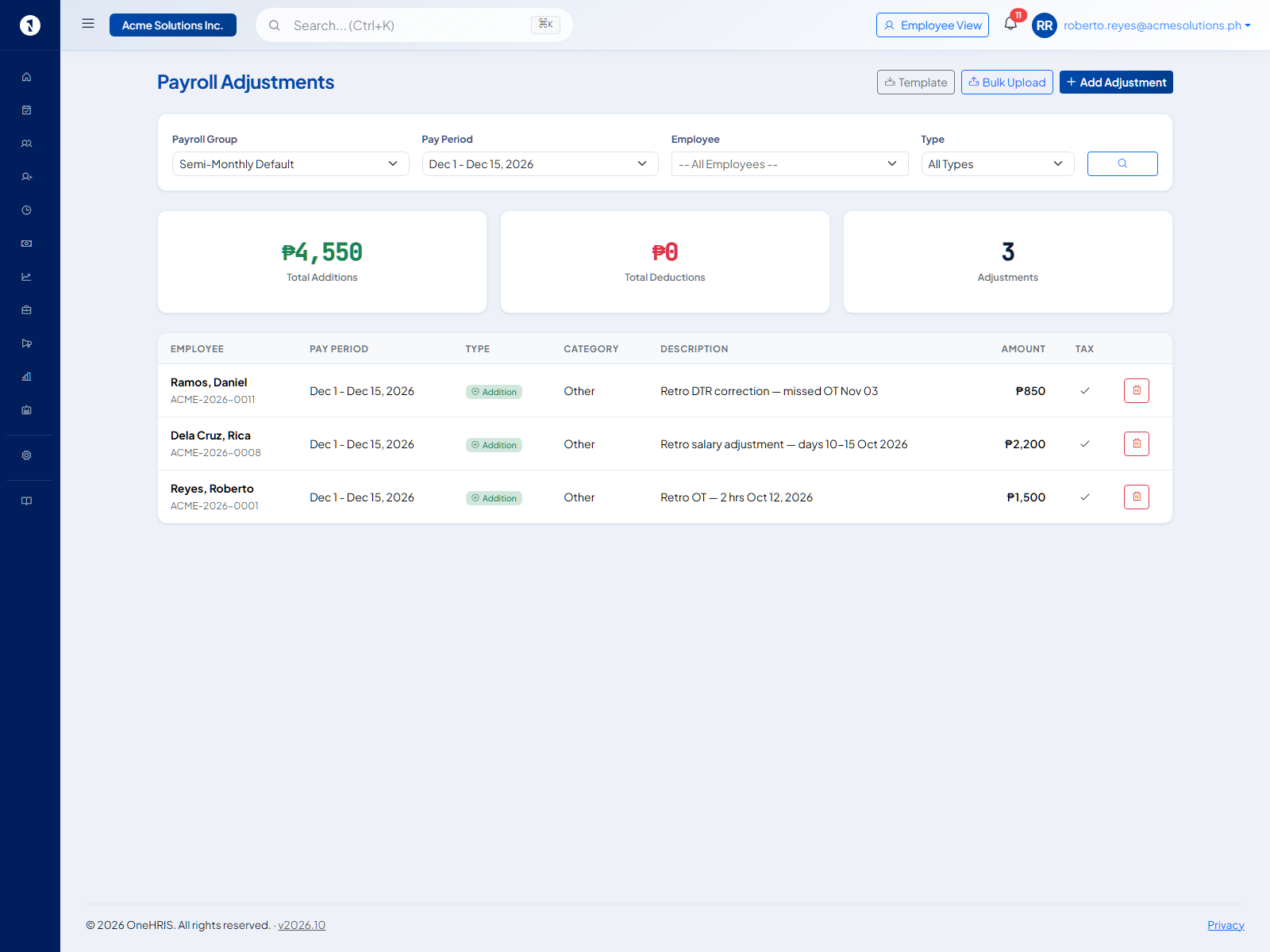Open the roberto.reyes account menu
This screenshot has height=952, width=1270.
click(1157, 25)
